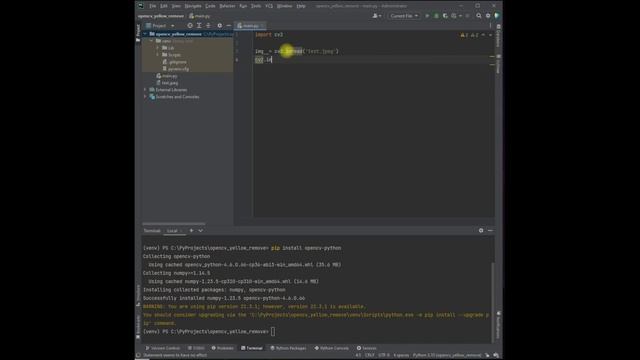Image resolution: width=640 pixels, height=360 pixels.
Task: Open IDE settings gear in toolbar
Action: pos(488,16)
